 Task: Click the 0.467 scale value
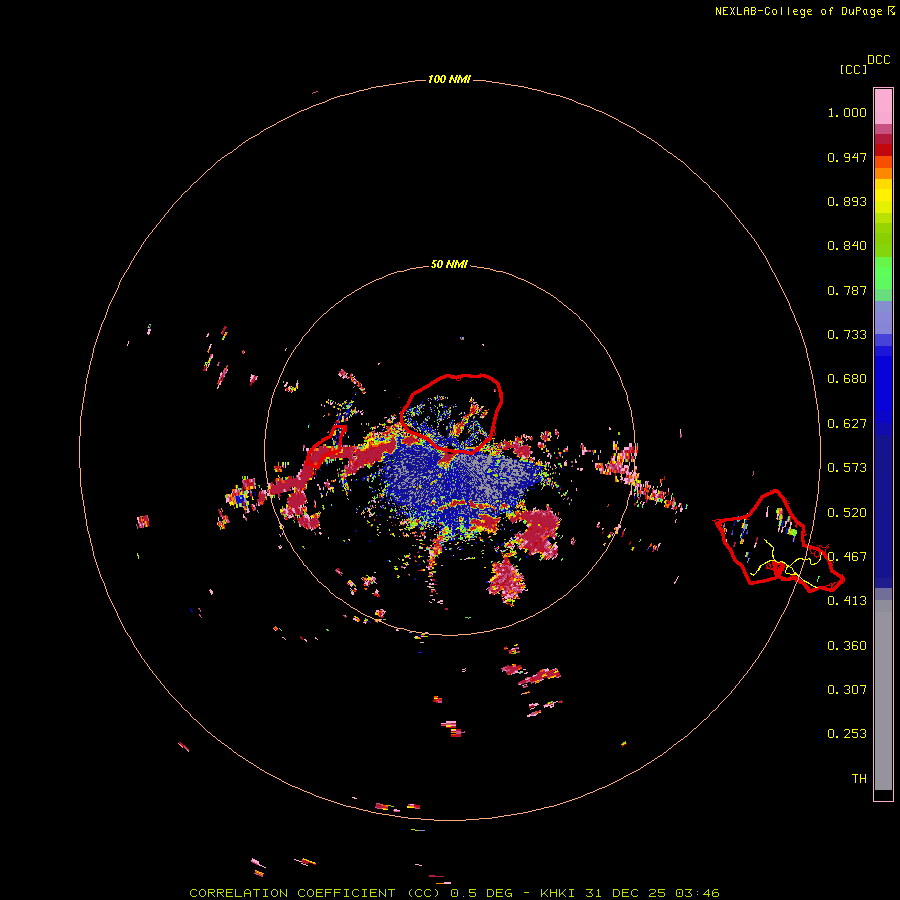point(847,557)
